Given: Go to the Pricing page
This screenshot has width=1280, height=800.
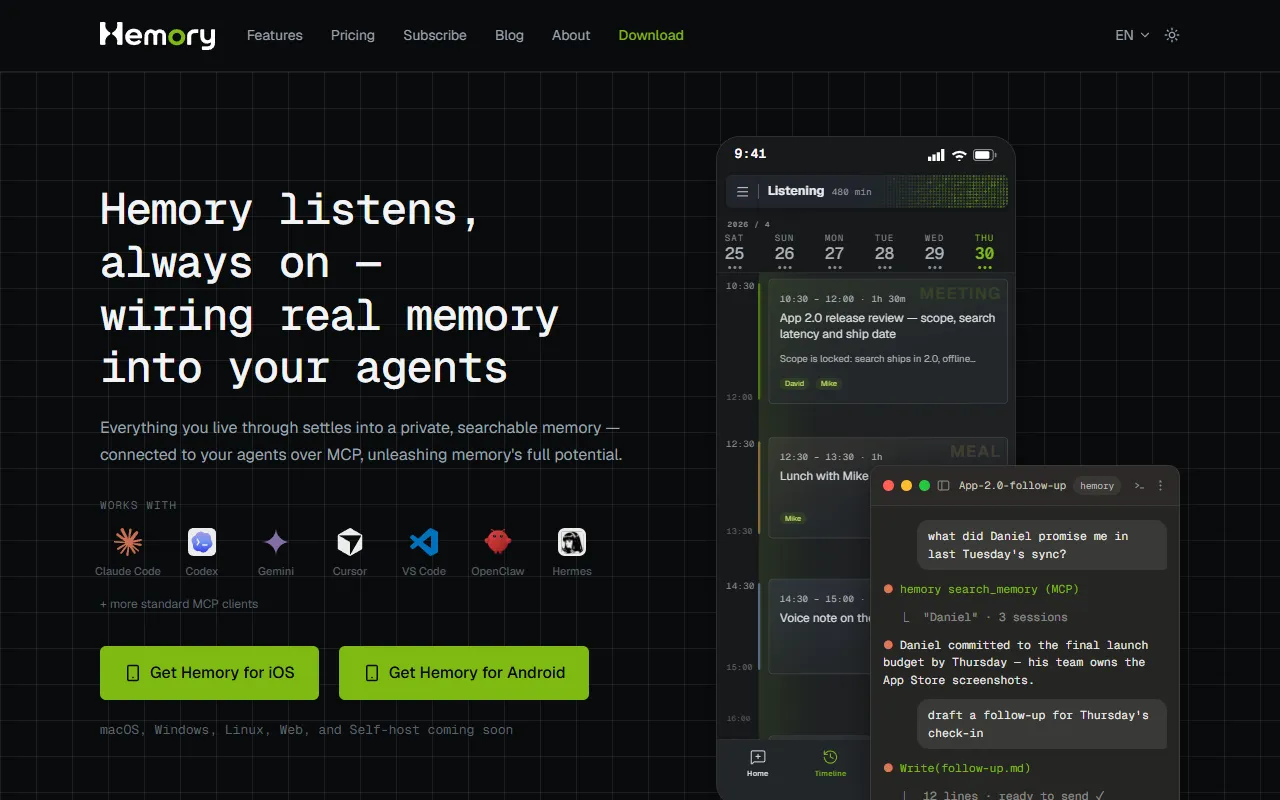Looking at the screenshot, I should point(353,35).
